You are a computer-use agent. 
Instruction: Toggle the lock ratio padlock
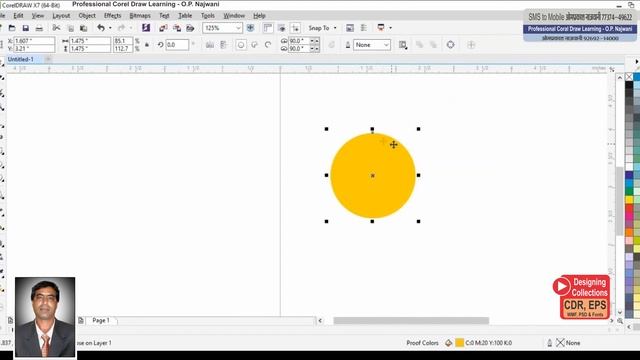pos(147,44)
